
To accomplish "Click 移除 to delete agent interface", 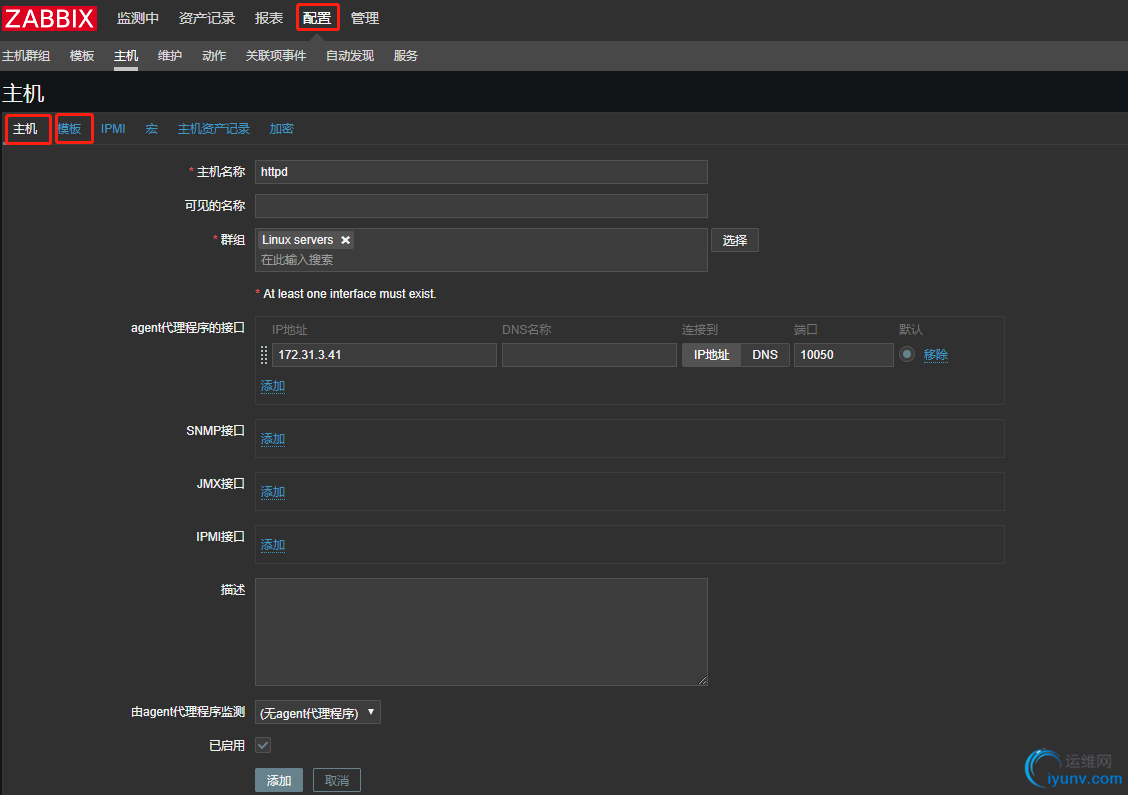I will 936,355.
